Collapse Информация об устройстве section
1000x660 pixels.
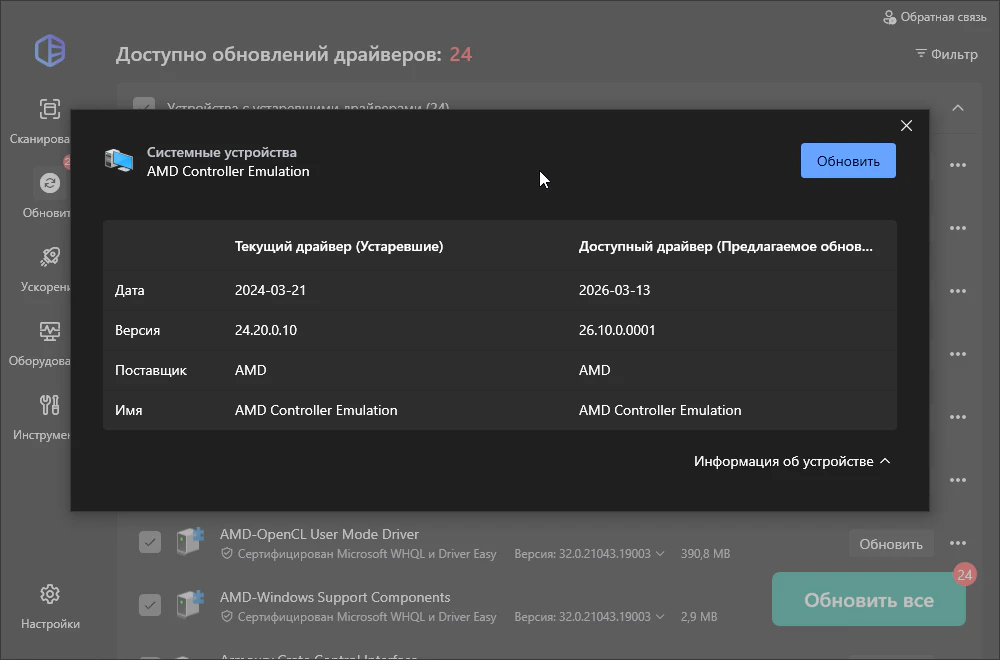pyautogui.click(x=792, y=461)
